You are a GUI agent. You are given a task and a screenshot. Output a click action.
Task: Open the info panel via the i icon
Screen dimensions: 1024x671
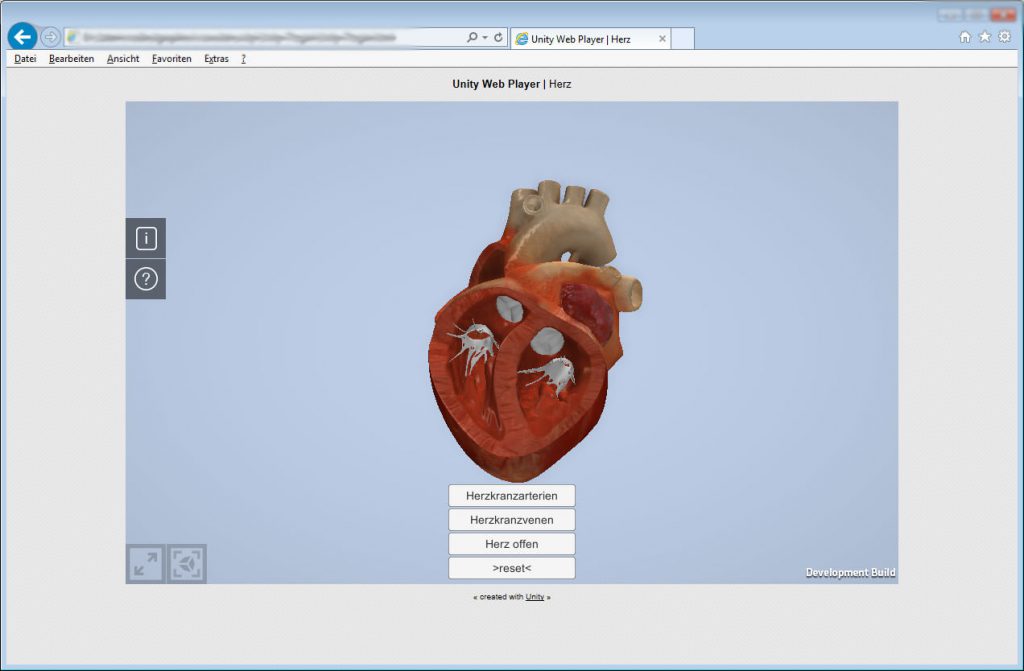[x=145, y=237]
